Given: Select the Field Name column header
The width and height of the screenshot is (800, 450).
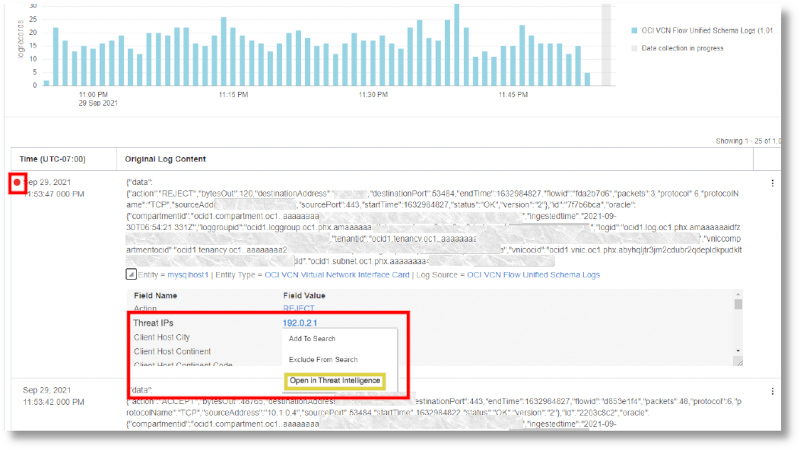Looking at the screenshot, I should pyautogui.click(x=156, y=295).
